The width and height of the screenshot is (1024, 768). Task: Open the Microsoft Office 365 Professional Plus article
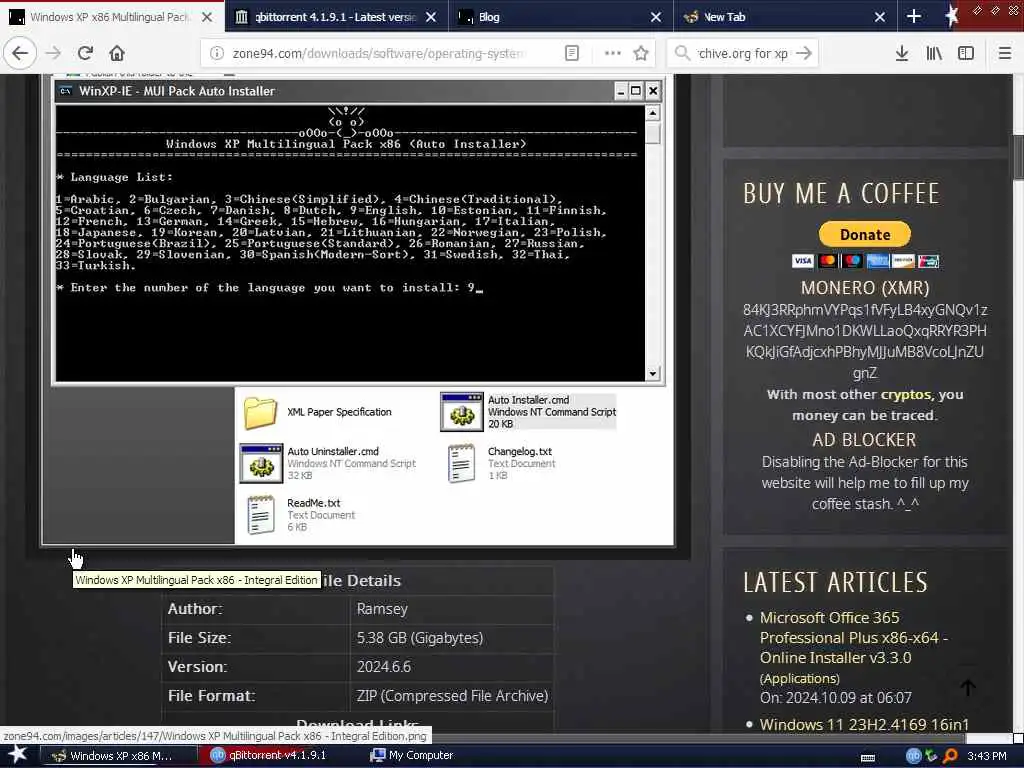[854, 637]
